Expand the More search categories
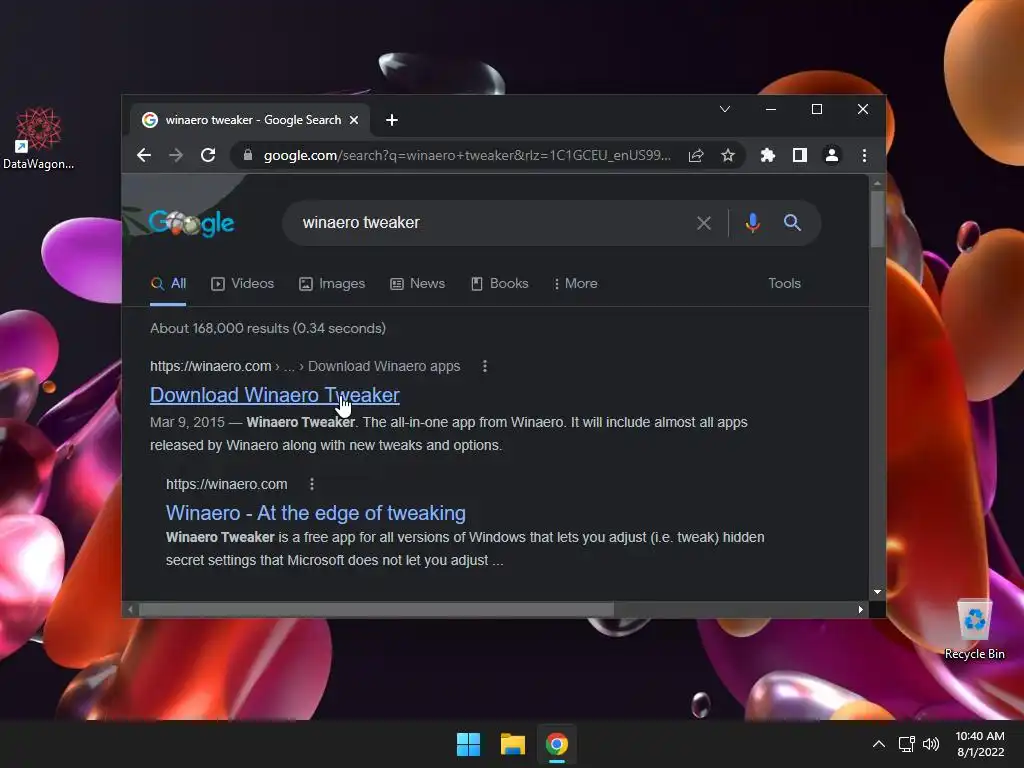Image resolution: width=1024 pixels, height=768 pixels. coord(575,283)
